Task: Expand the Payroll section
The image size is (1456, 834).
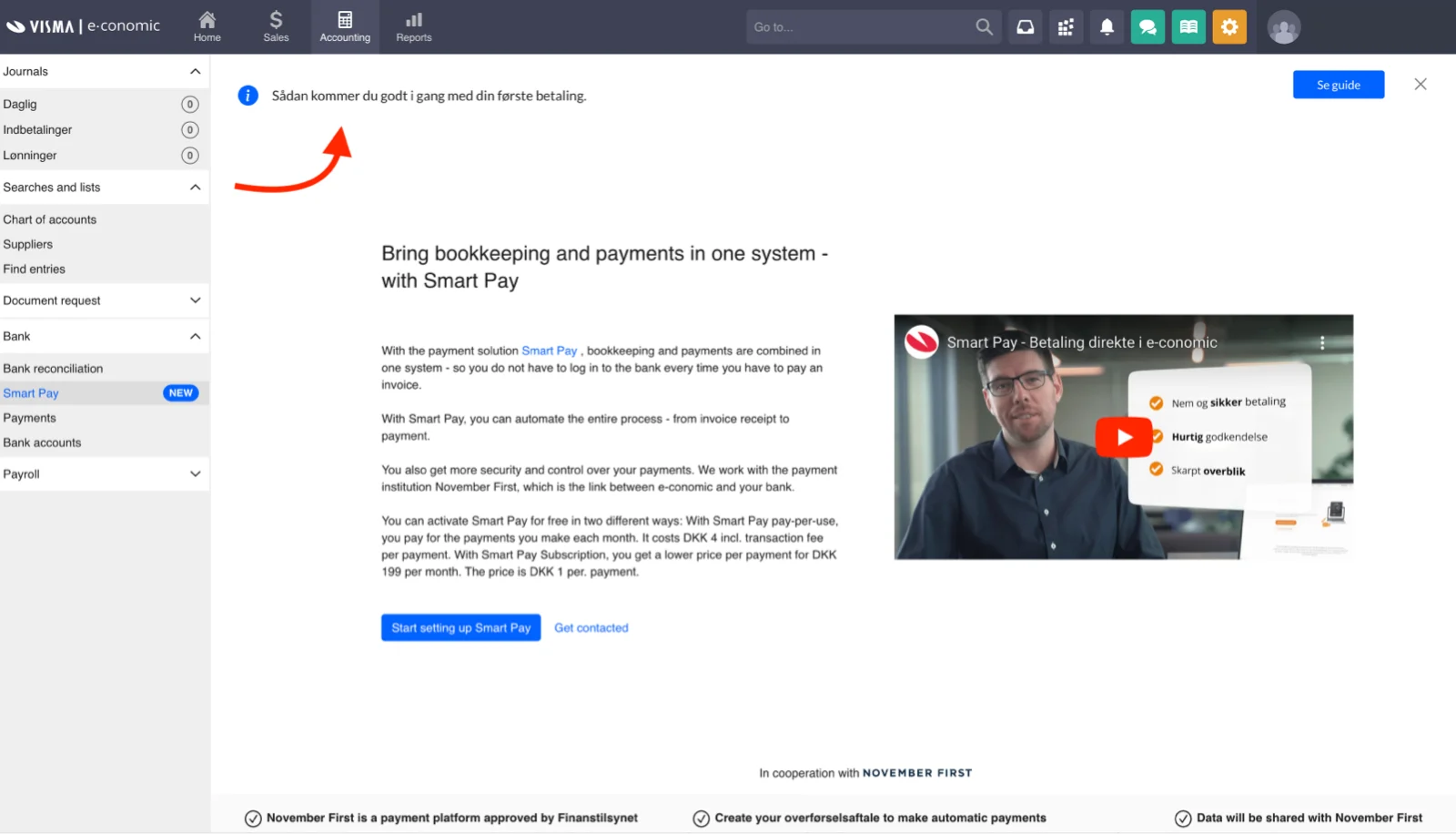Action: pos(194,473)
